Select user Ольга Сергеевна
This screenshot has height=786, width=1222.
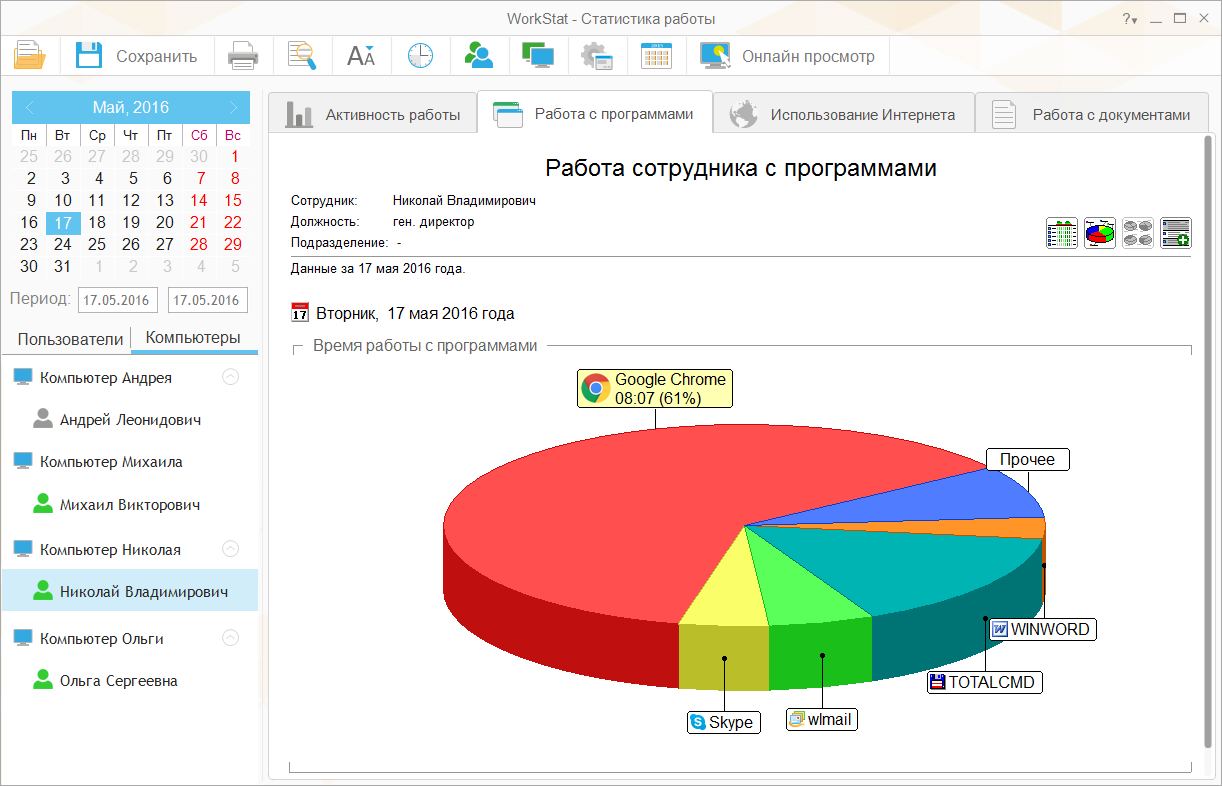pyautogui.click(x=119, y=681)
